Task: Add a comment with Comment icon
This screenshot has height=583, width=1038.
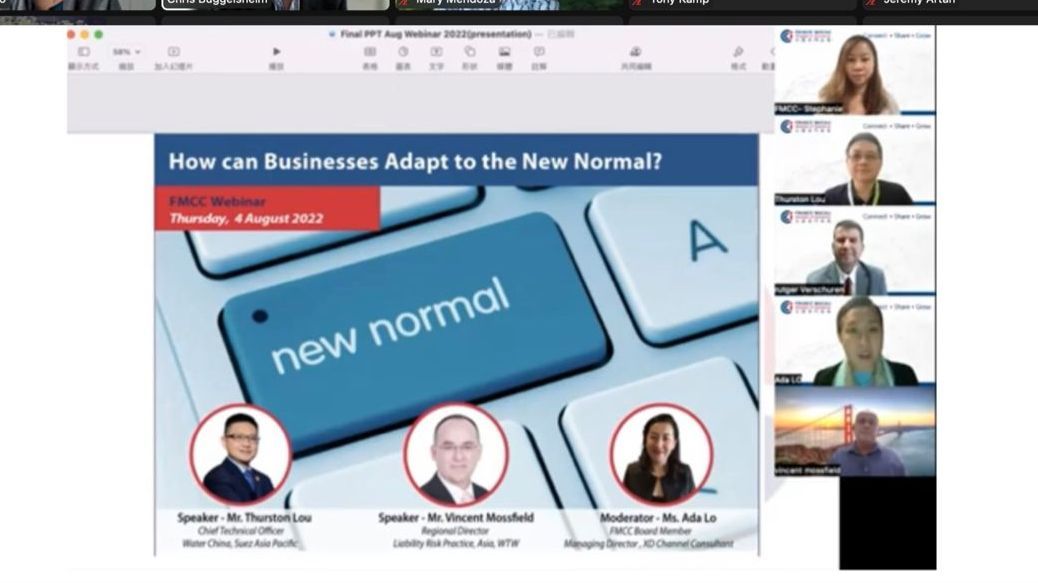Action: click(539, 52)
